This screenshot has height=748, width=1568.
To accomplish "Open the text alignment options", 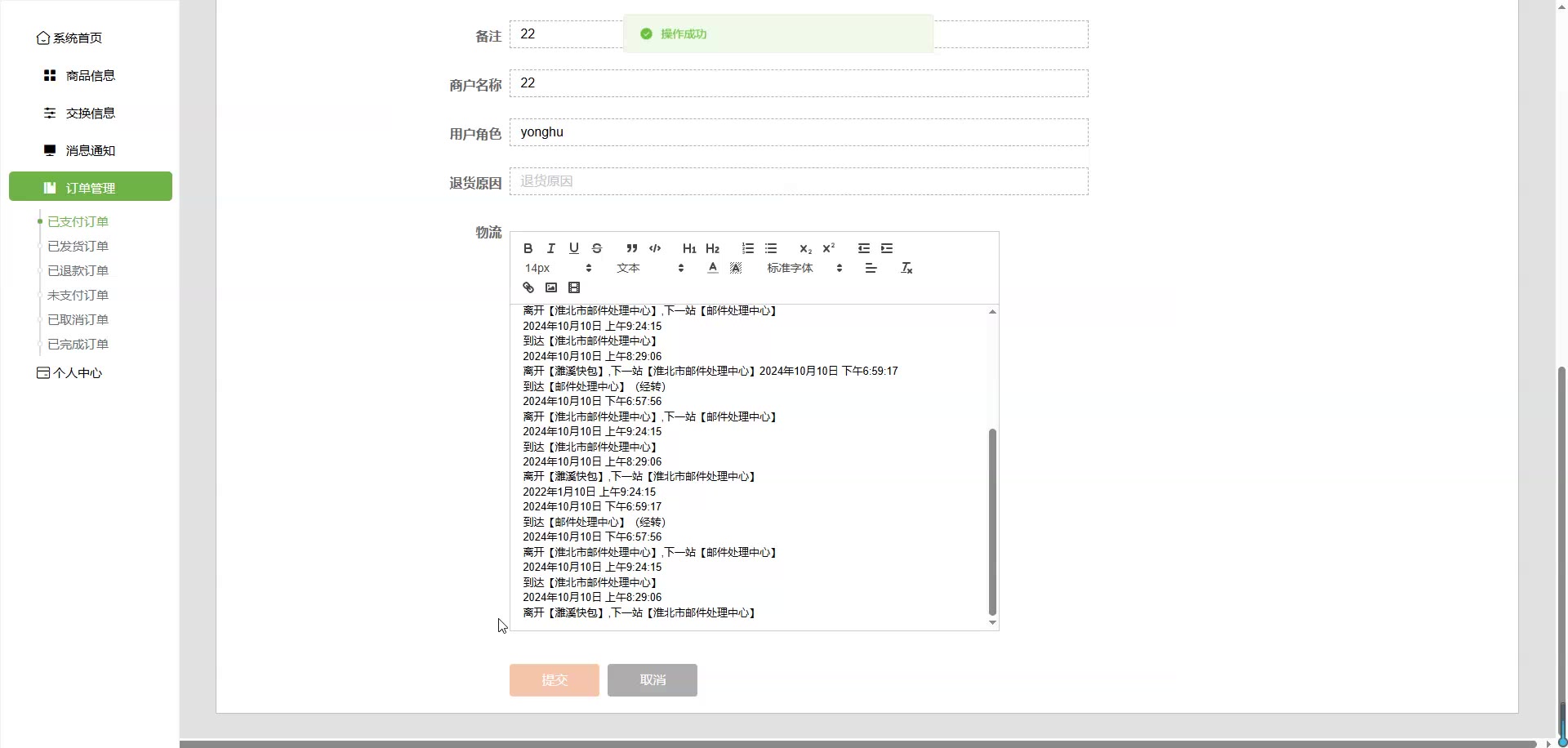I will [x=871, y=268].
